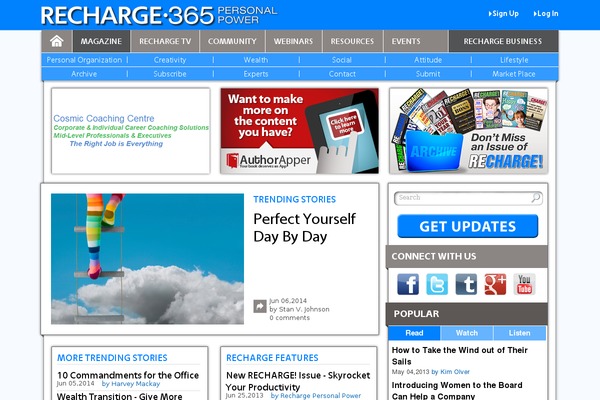Open the Facebook icon under Connect With Us
600x400 pixels.
click(x=408, y=284)
